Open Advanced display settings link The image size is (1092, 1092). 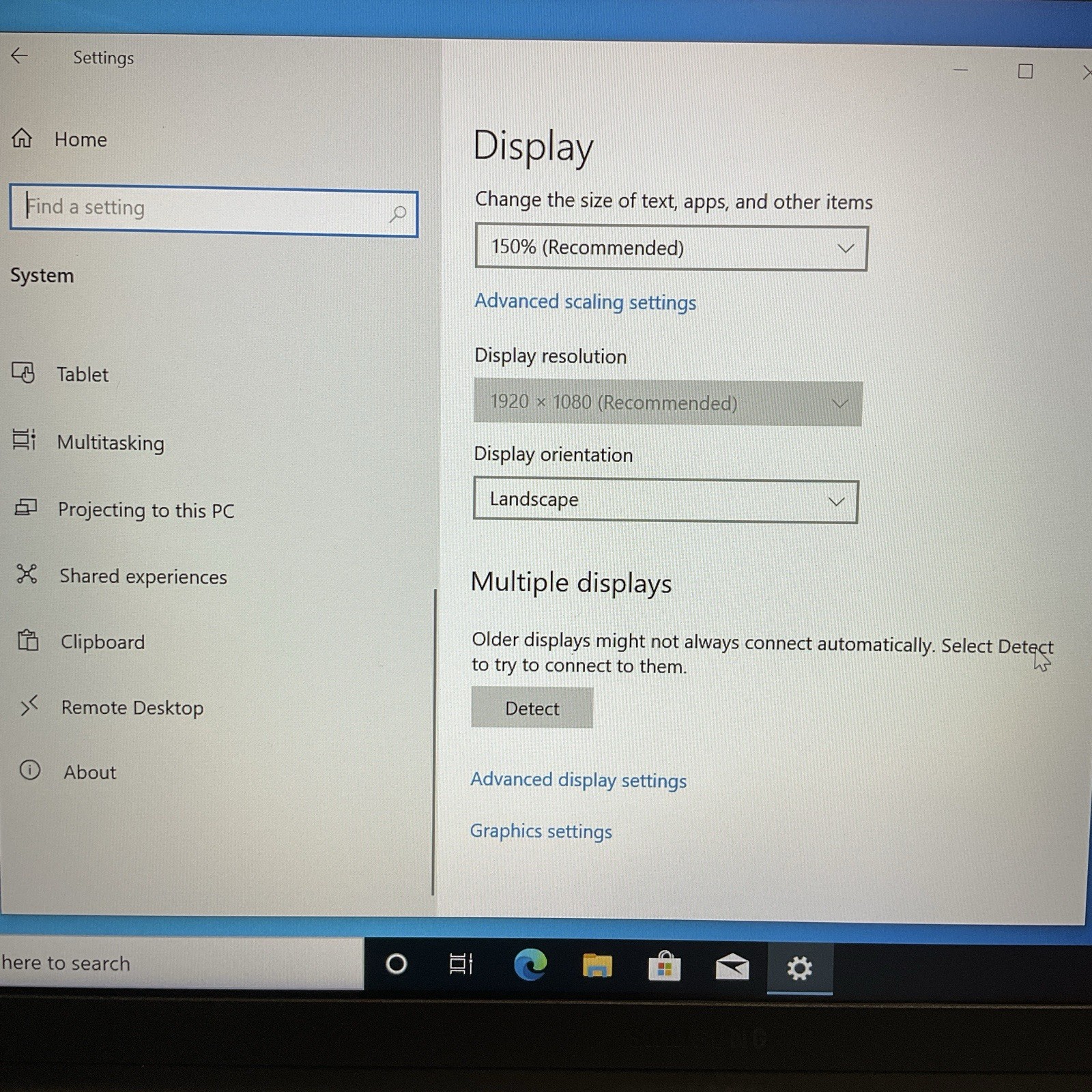578,779
